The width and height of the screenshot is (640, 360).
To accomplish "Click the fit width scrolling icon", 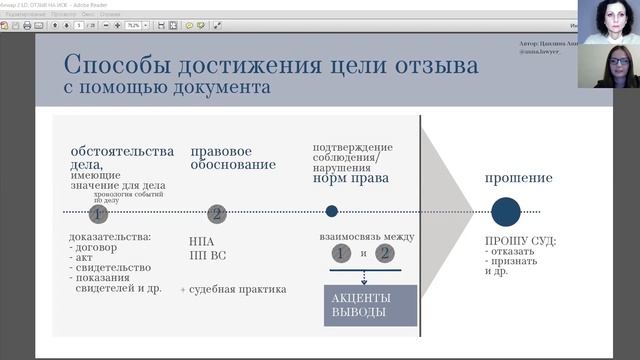I will click(x=161, y=26).
